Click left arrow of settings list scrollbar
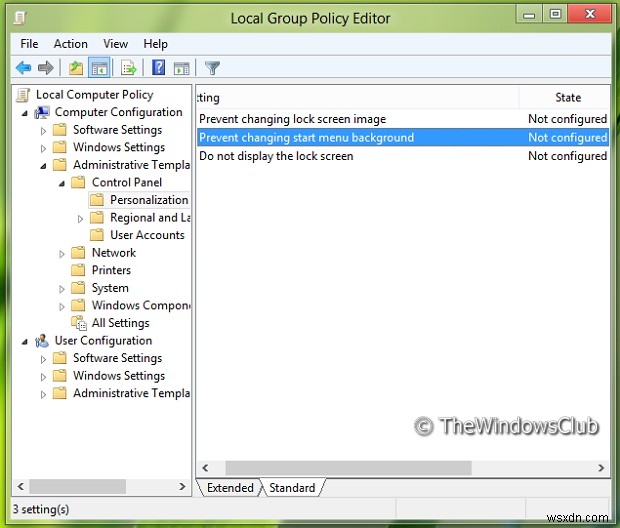 tap(205, 468)
